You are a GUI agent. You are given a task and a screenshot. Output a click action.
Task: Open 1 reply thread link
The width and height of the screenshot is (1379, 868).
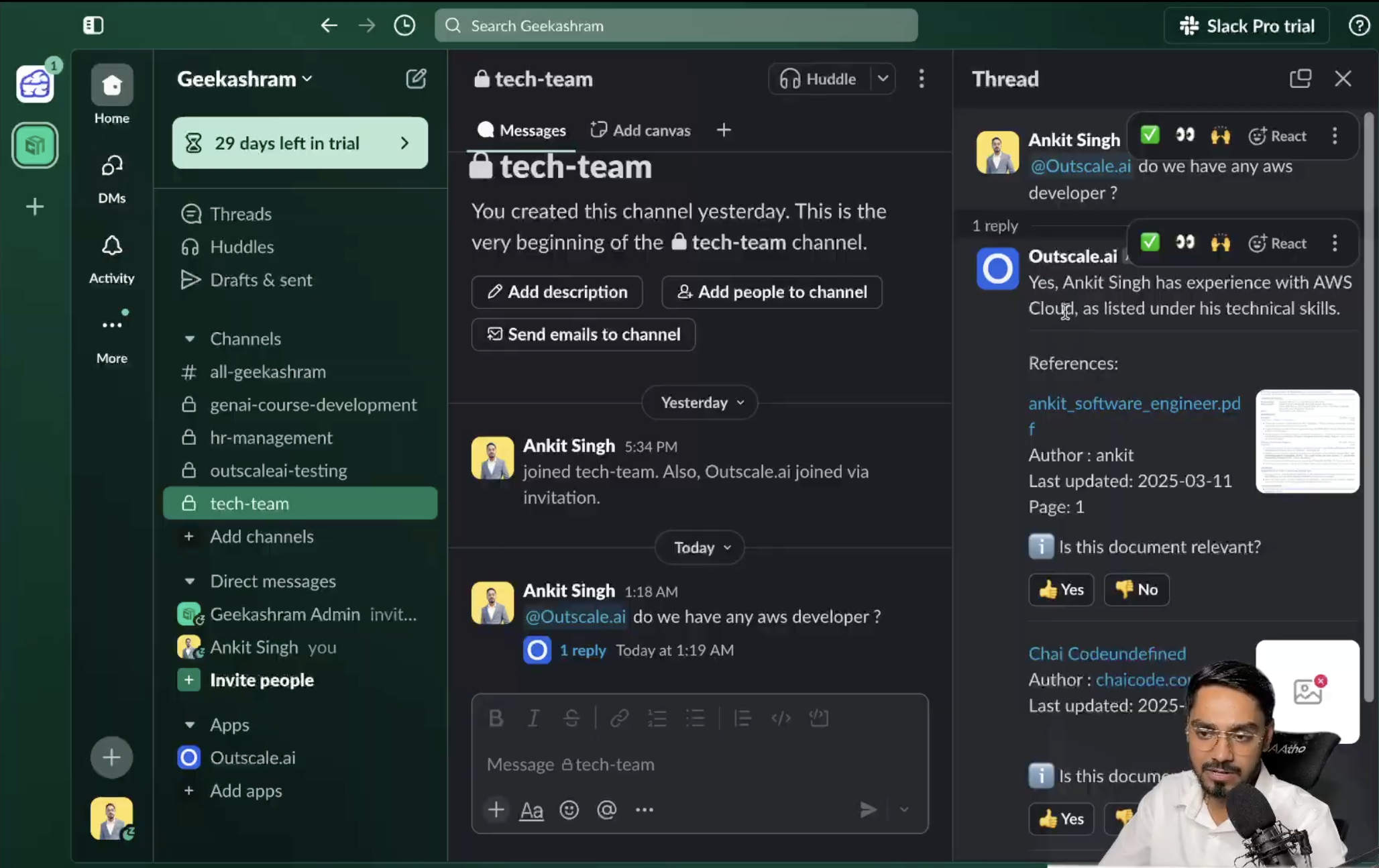582,650
